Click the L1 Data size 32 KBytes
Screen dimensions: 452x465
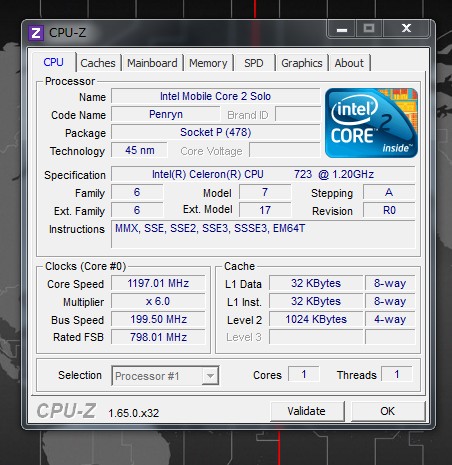(x=316, y=283)
